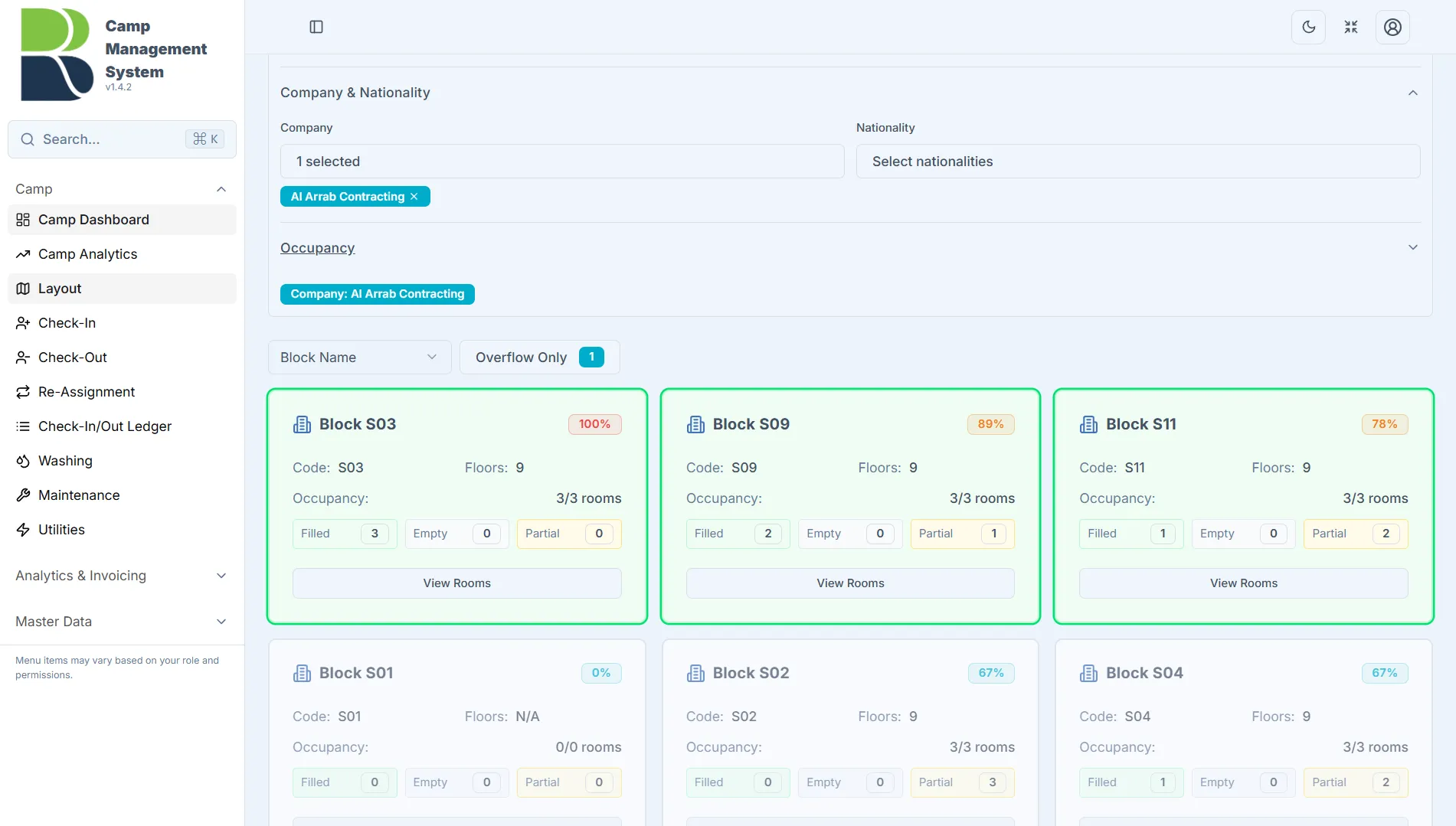Open Check-In/Out Ledger
The height and width of the screenshot is (826, 1456).
(122, 426)
